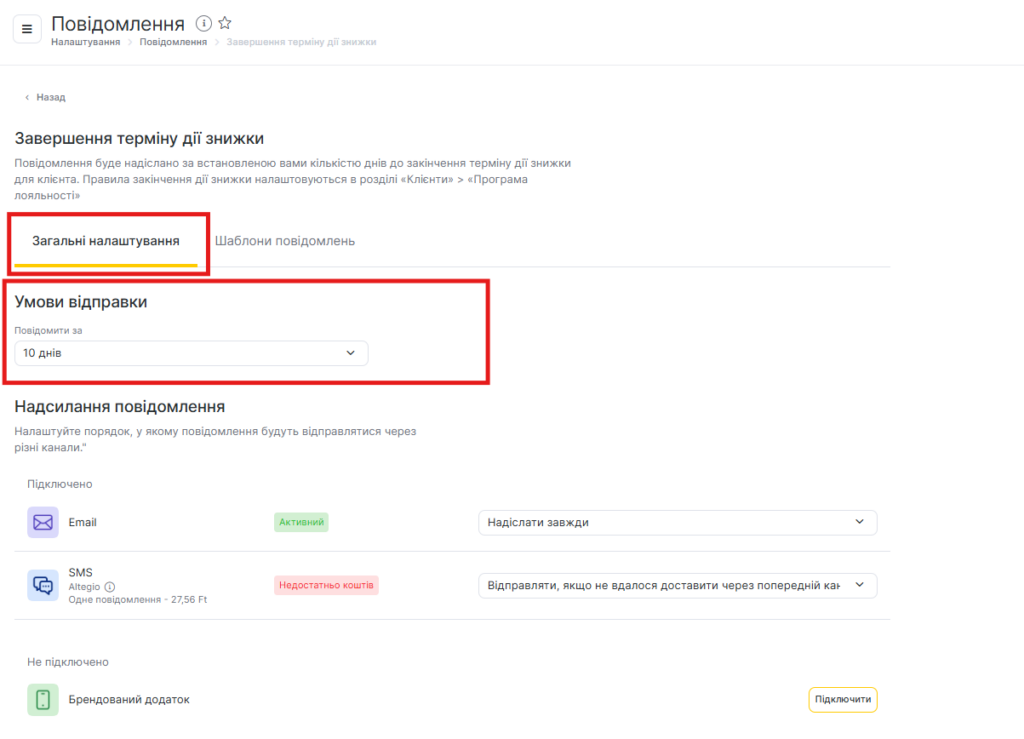Viewport: 1024px width, 739px height.
Task: Click the info icon beside Повідомлення title
Action: pos(204,23)
